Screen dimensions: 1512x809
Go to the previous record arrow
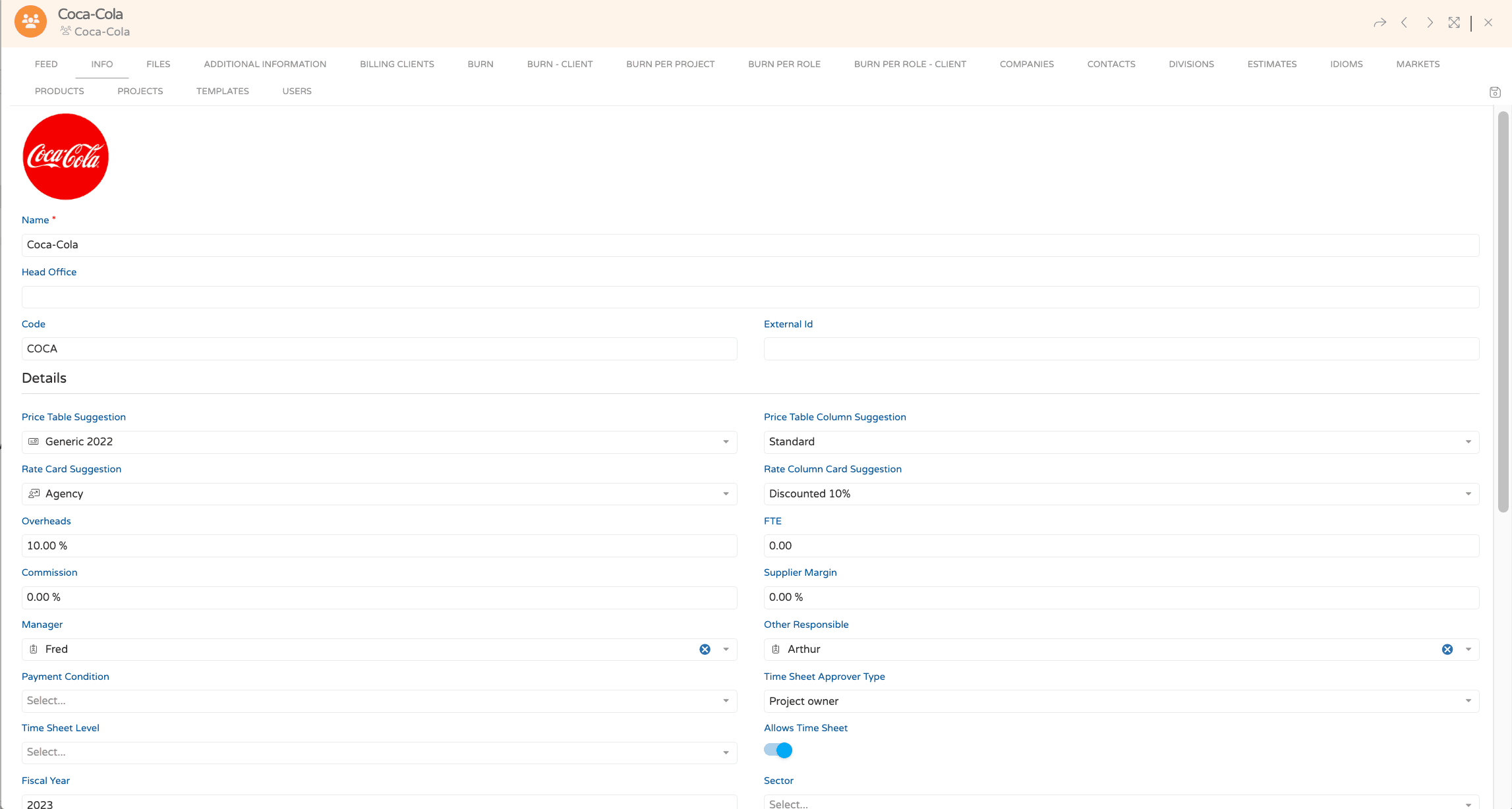[1405, 23]
